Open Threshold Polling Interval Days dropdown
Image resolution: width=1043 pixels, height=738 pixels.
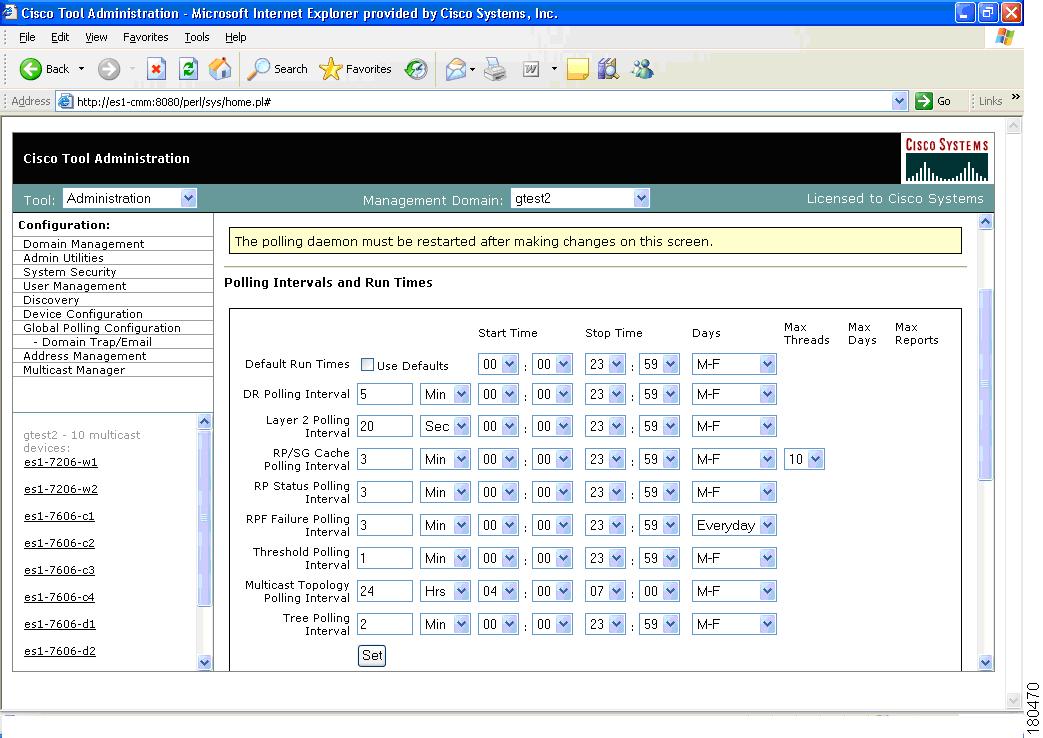click(734, 558)
